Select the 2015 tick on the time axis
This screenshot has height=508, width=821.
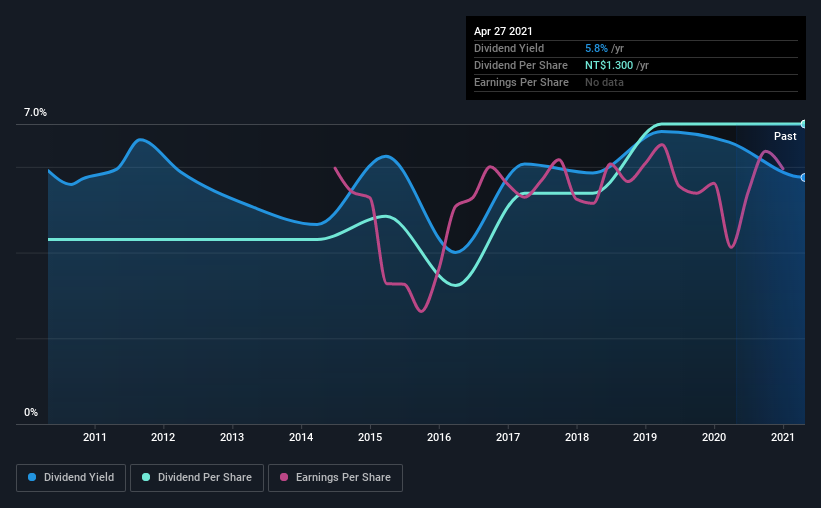click(x=370, y=437)
